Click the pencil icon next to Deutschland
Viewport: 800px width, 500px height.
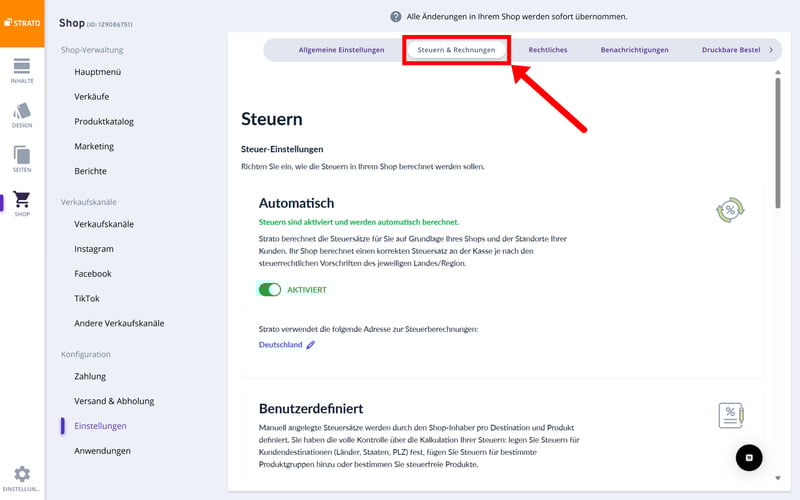pyautogui.click(x=311, y=345)
